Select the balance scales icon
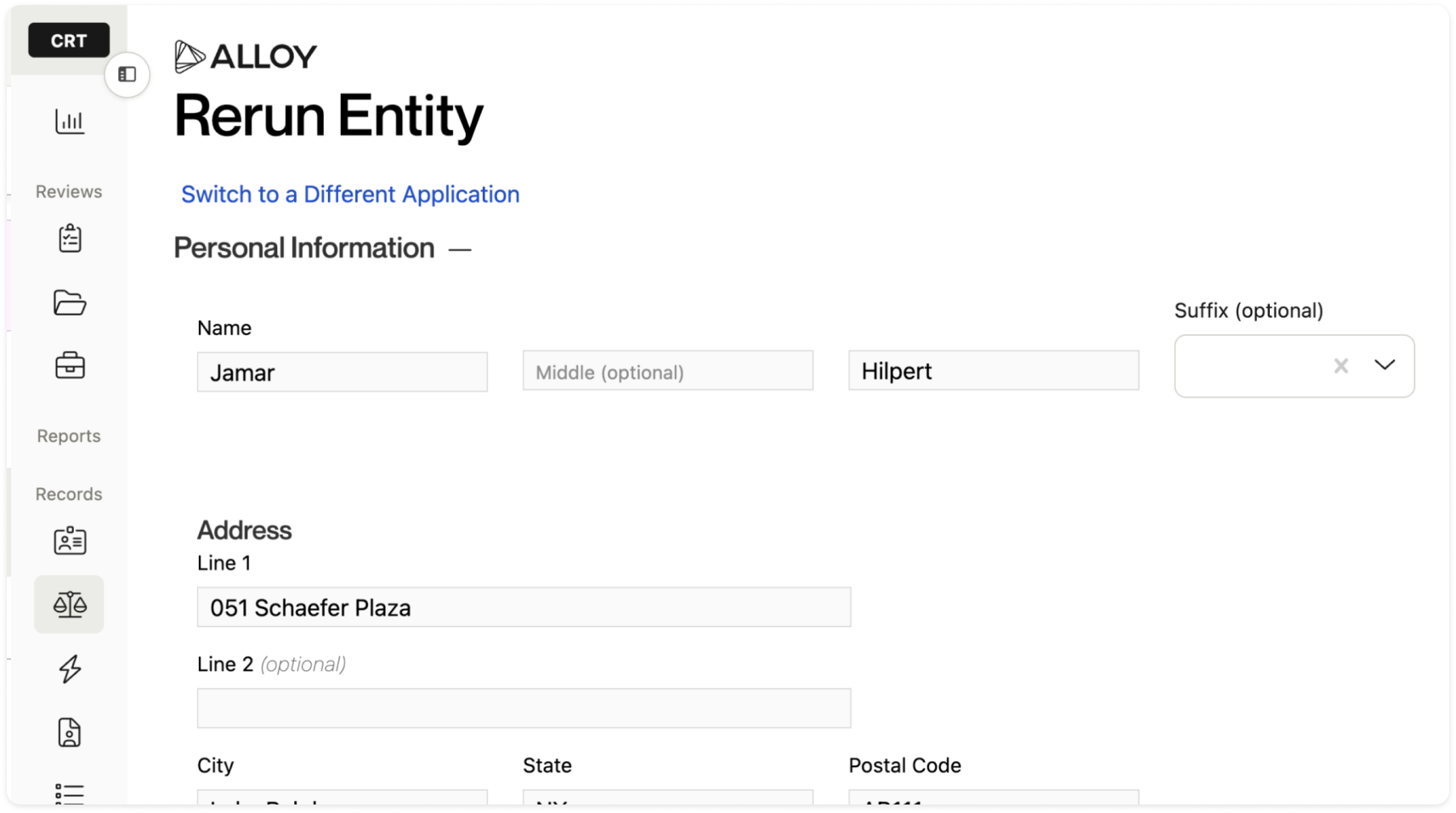 click(x=70, y=605)
